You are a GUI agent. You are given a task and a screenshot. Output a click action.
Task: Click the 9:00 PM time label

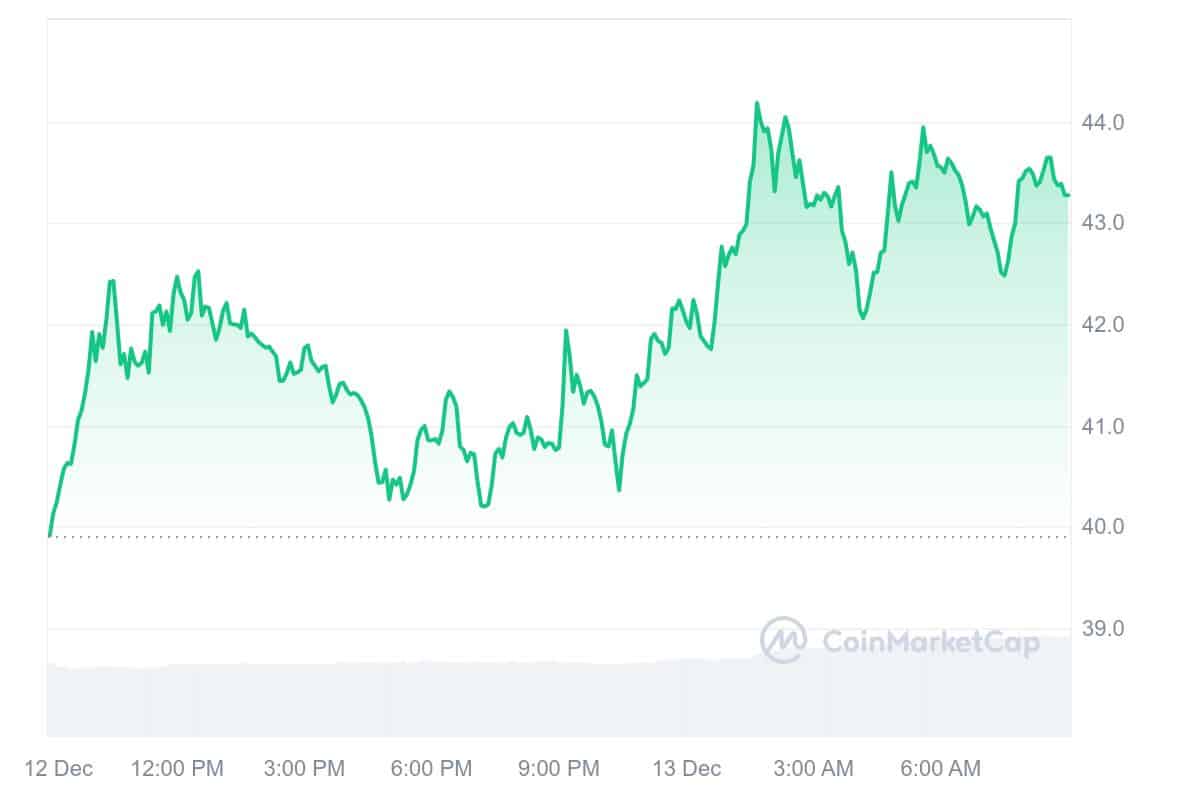tap(558, 769)
